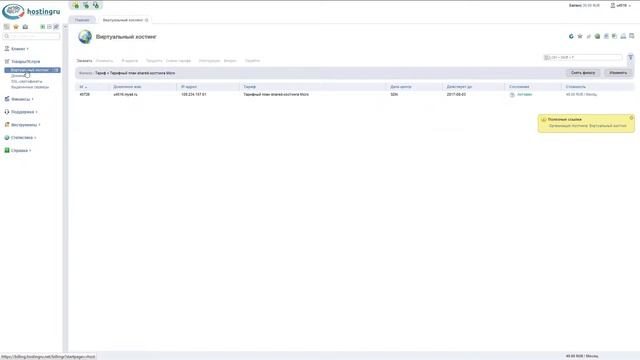Viewport: 640px width, 360px height.
Task: Click the print icon in the page toolbar
Action: click(623, 36)
